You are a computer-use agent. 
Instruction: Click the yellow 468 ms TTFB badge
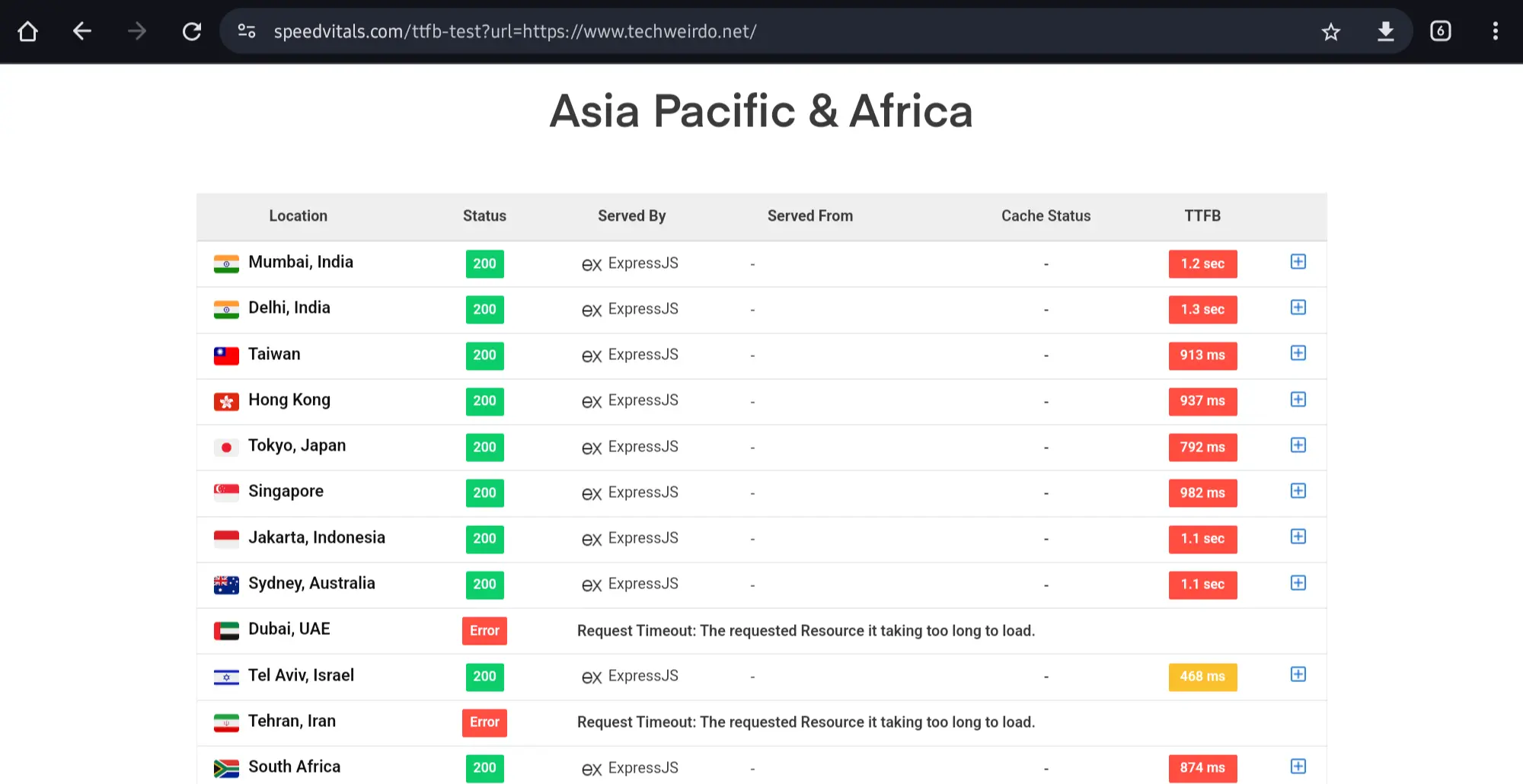pyautogui.click(x=1202, y=677)
